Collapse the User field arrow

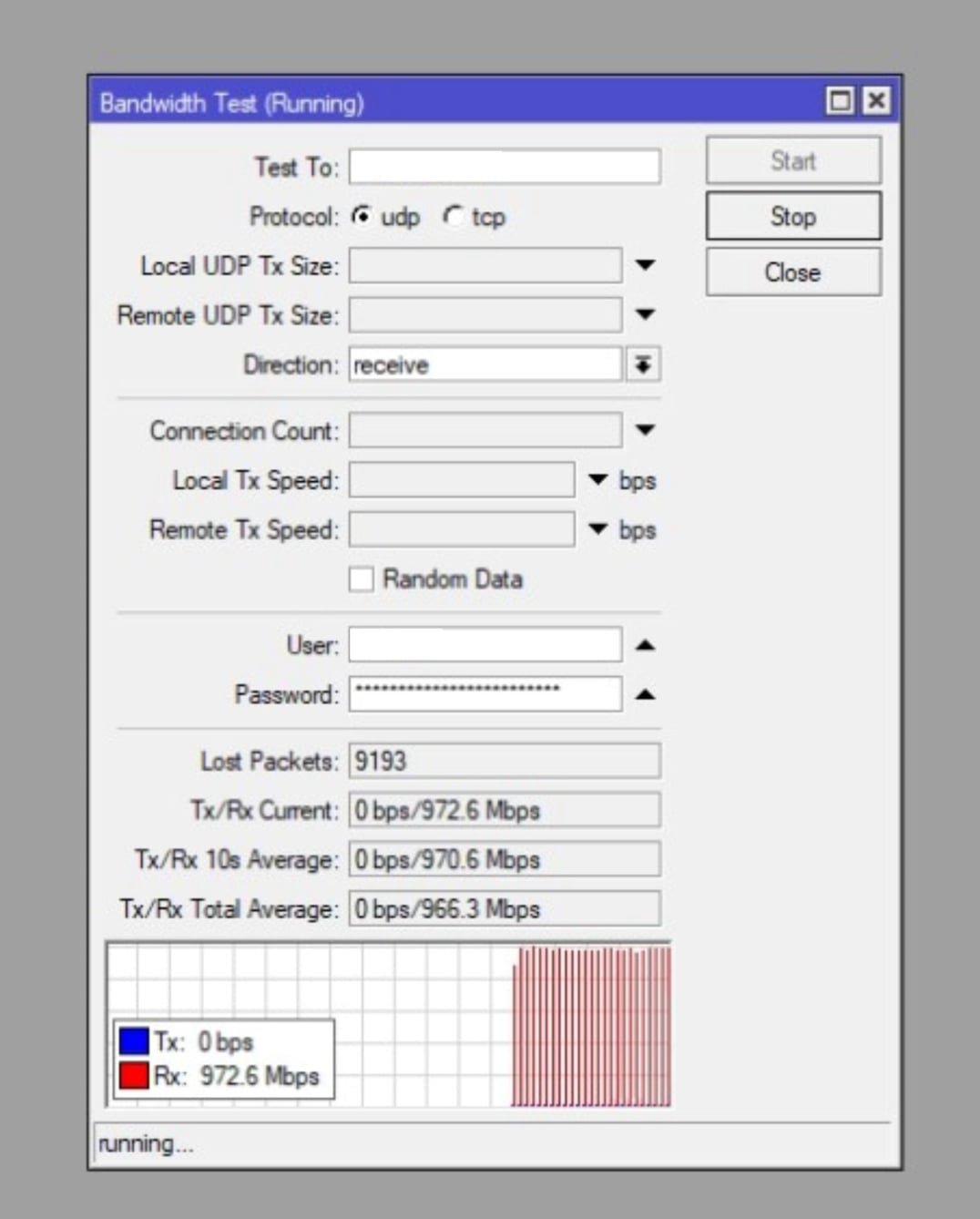click(645, 645)
